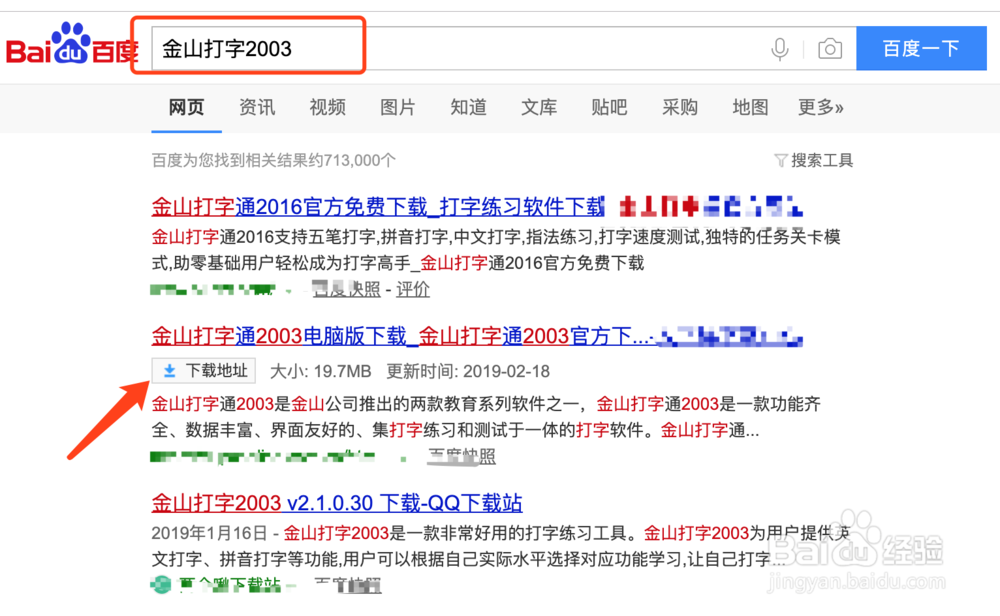The width and height of the screenshot is (1000, 616).
Task: Click the 下载地址 download button
Action: pyautogui.click(x=203, y=370)
